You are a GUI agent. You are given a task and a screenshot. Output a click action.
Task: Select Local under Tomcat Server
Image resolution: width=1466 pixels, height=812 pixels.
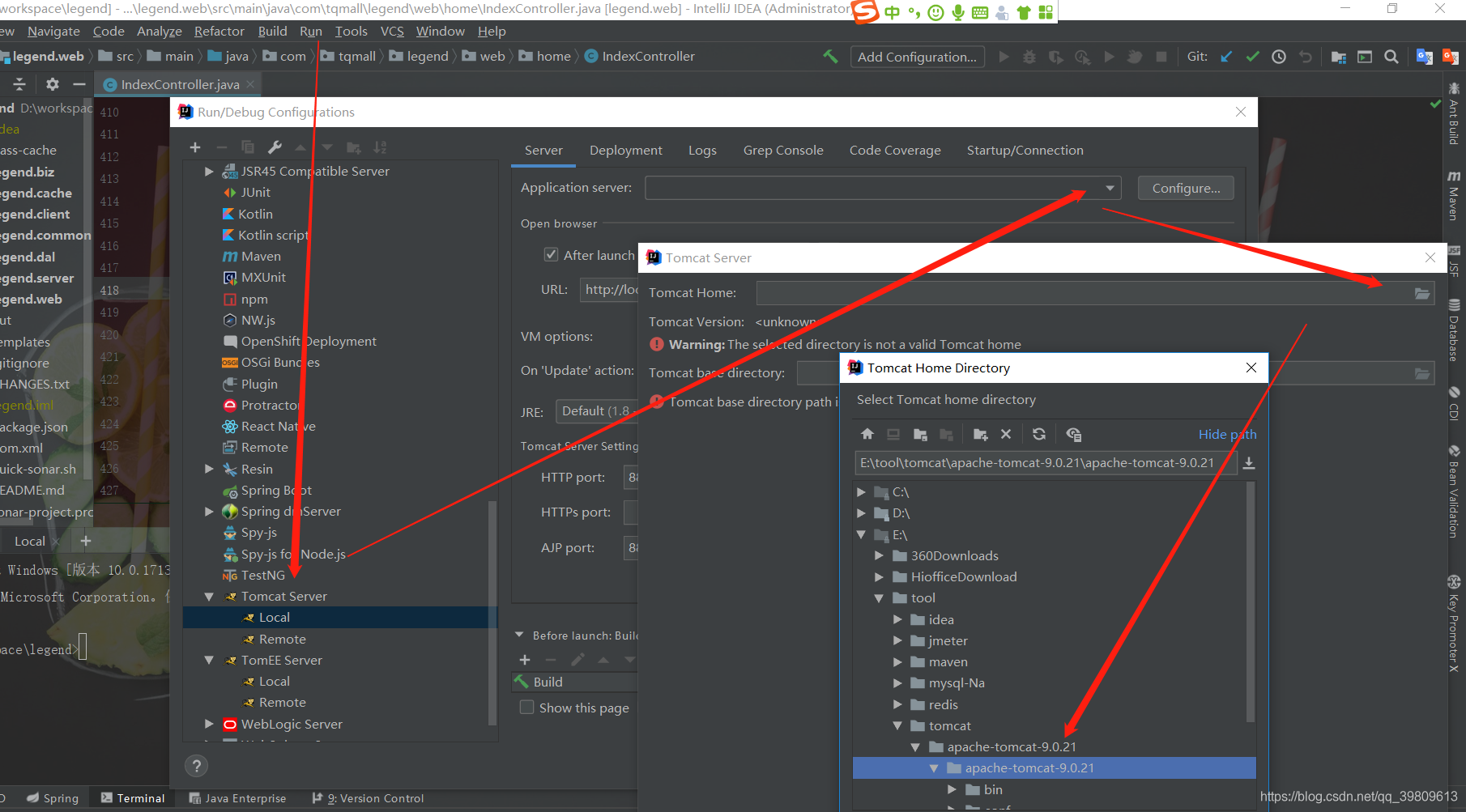340,618
